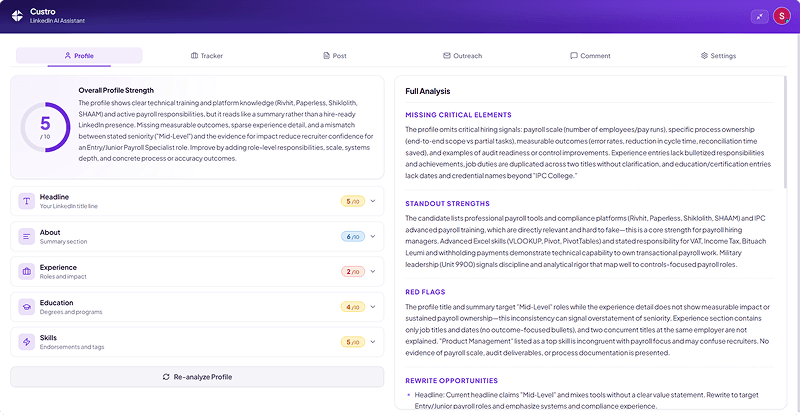Open the user avatar S menu

pyautogui.click(x=781, y=16)
